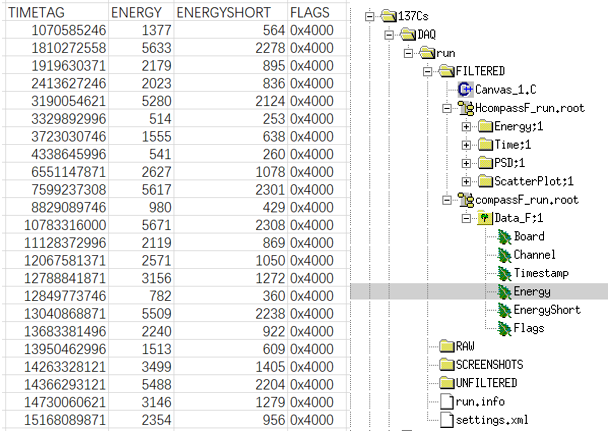Click the Data_F;1 tree icon
The image size is (611, 434).
coord(485,218)
